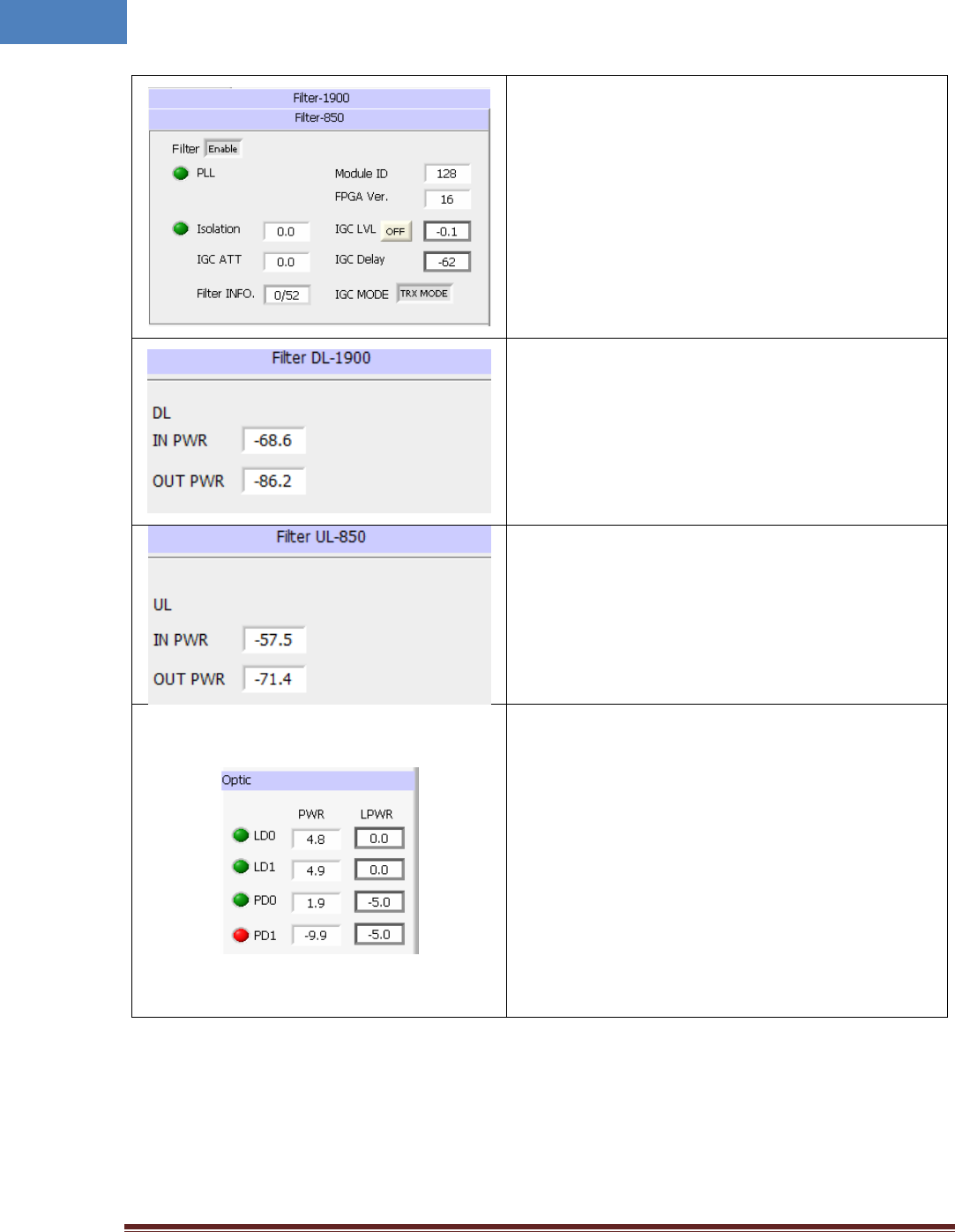Click the green LD0 status indicator

241,835
